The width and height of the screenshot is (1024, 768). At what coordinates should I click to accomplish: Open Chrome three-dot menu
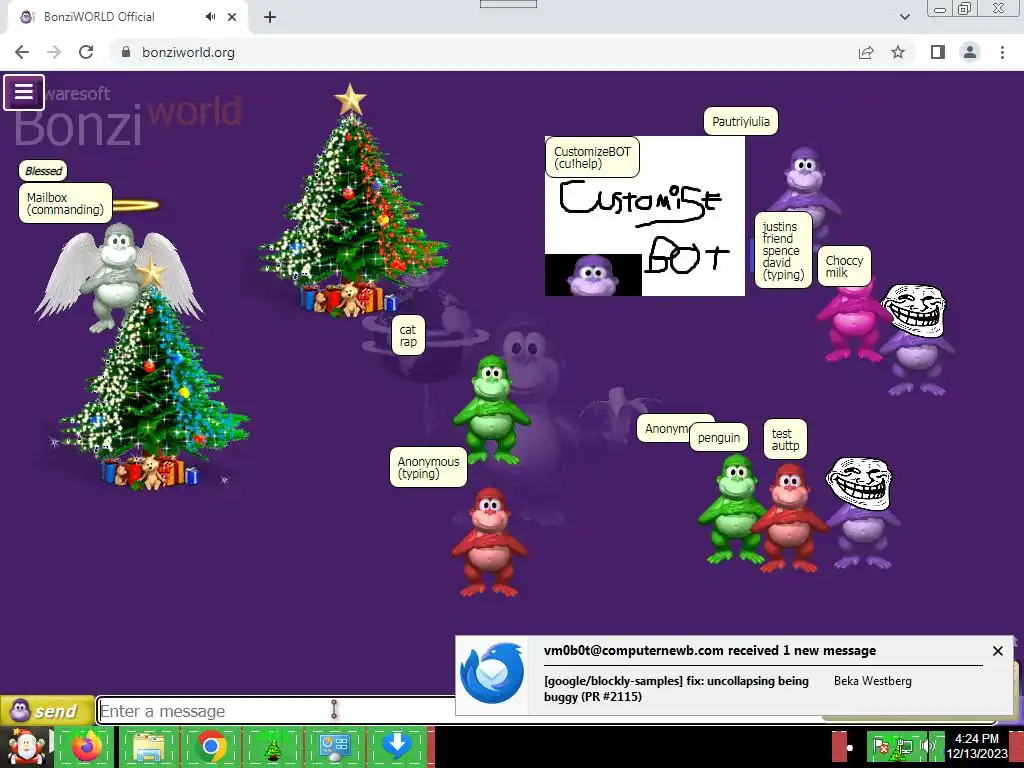1002,52
